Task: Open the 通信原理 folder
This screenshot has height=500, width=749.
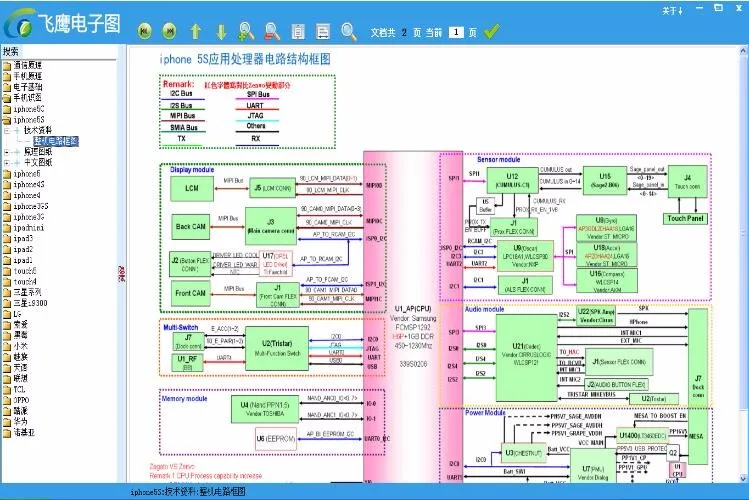Action: click(22, 65)
